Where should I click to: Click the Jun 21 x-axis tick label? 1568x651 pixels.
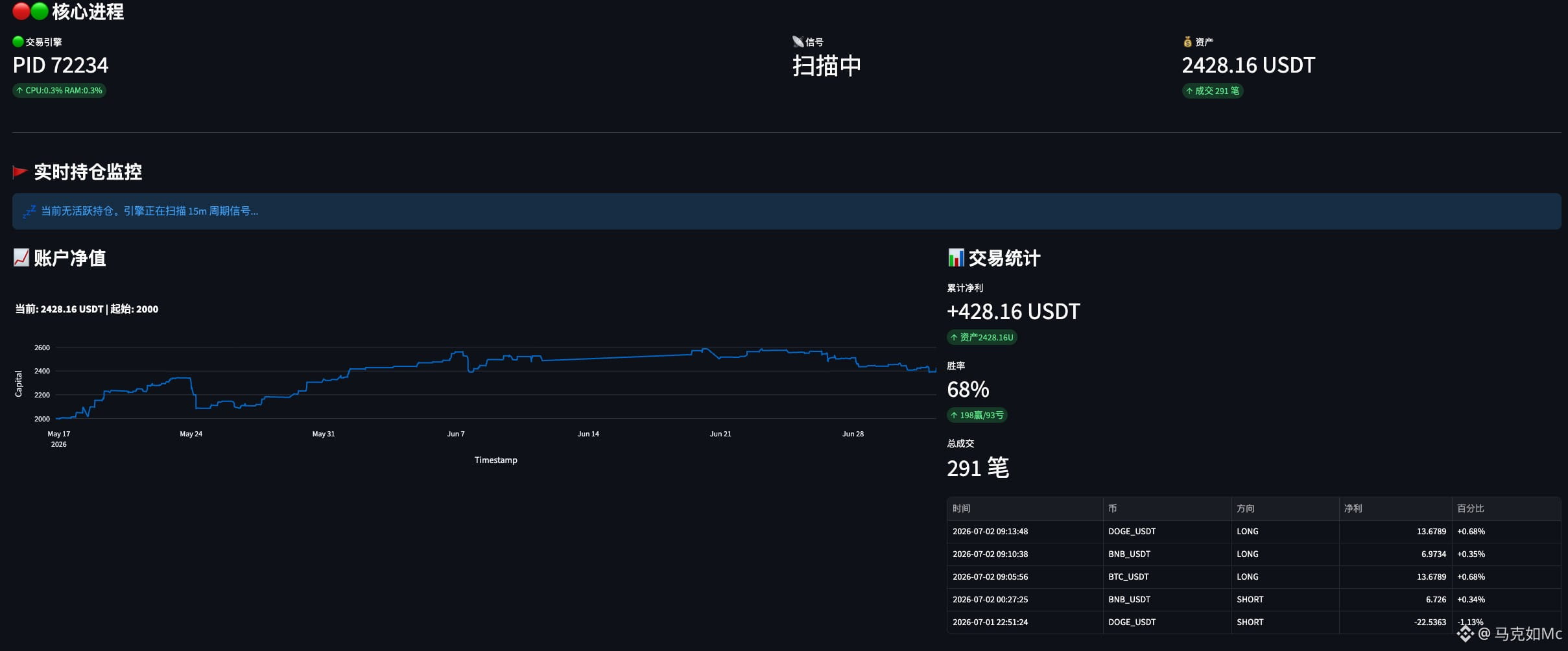pos(720,434)
